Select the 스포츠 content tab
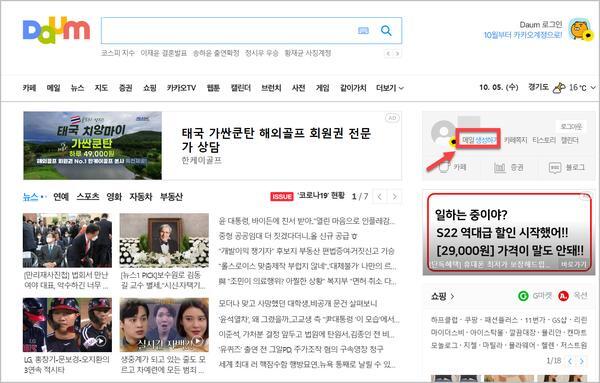Viewport: 600px width, 383px height. pos(88,197)
